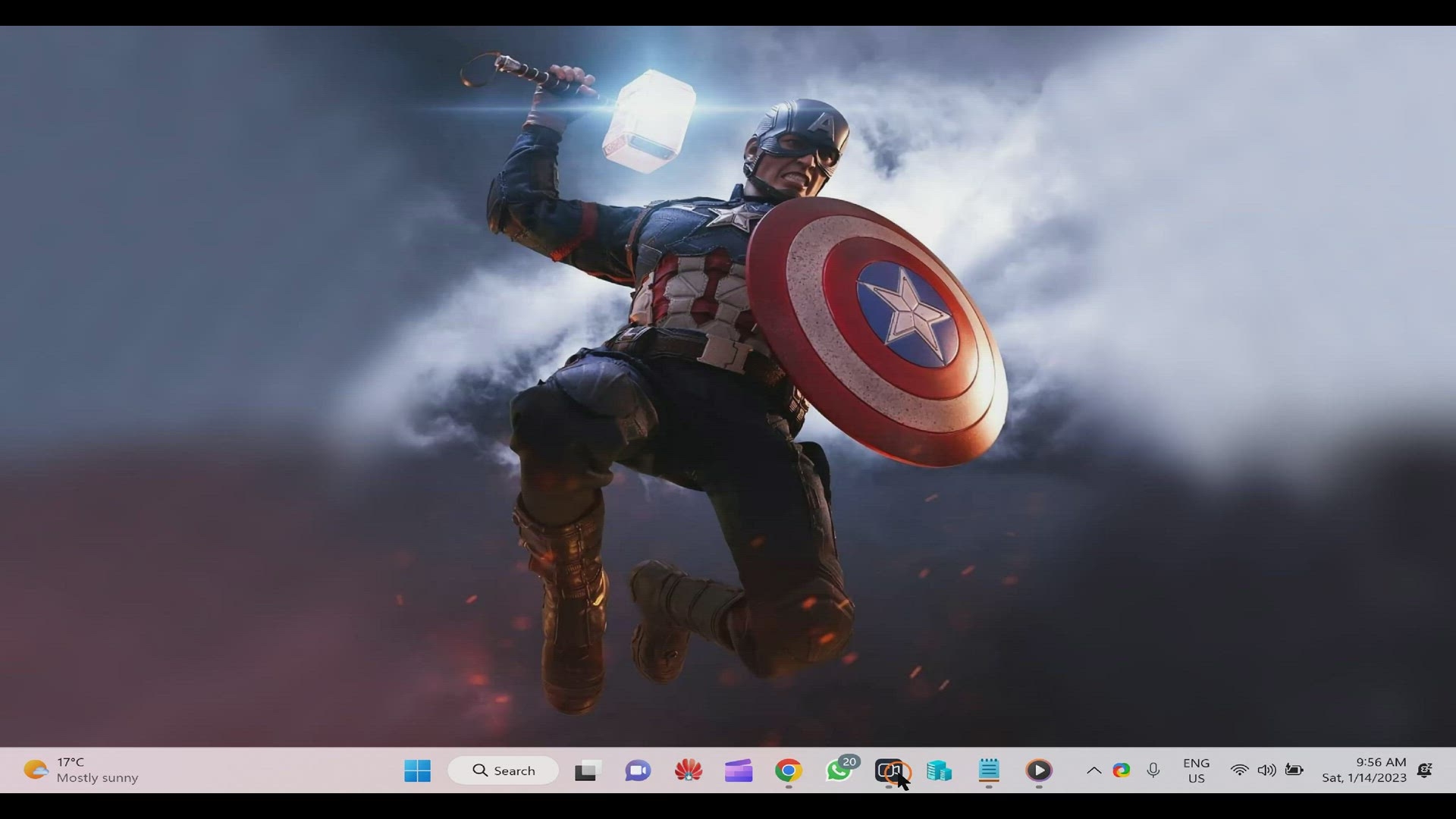1456x819 pixels.
Task: Open WhatsApp with 20 unread badge
Action: pyautogui.click(x=840, y=770)
